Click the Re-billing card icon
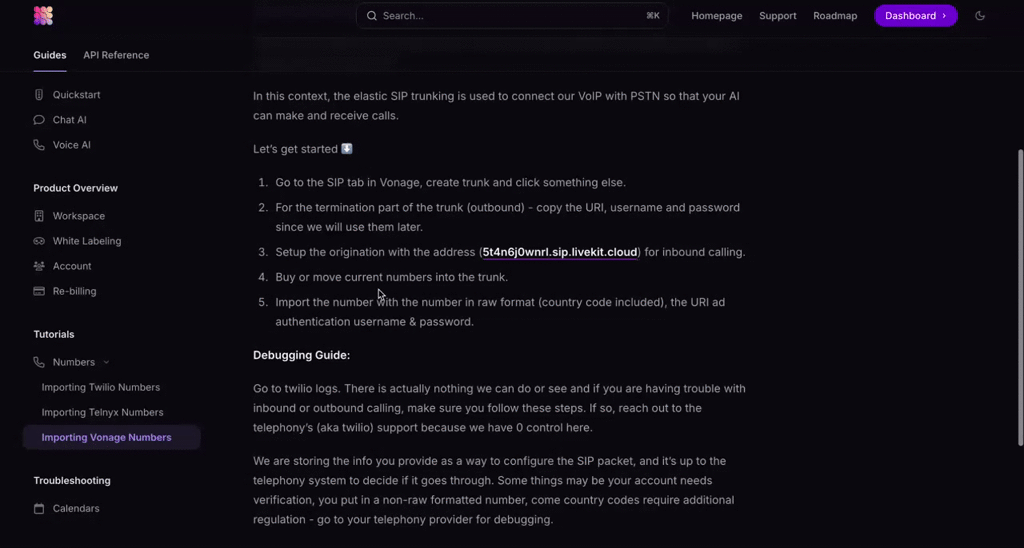Screen dimensions: 1024x548 click(39, 291)
